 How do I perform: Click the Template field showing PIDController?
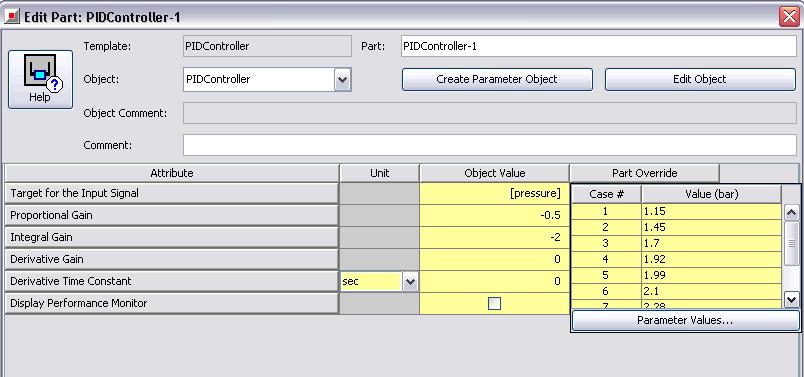coord(267,46)
